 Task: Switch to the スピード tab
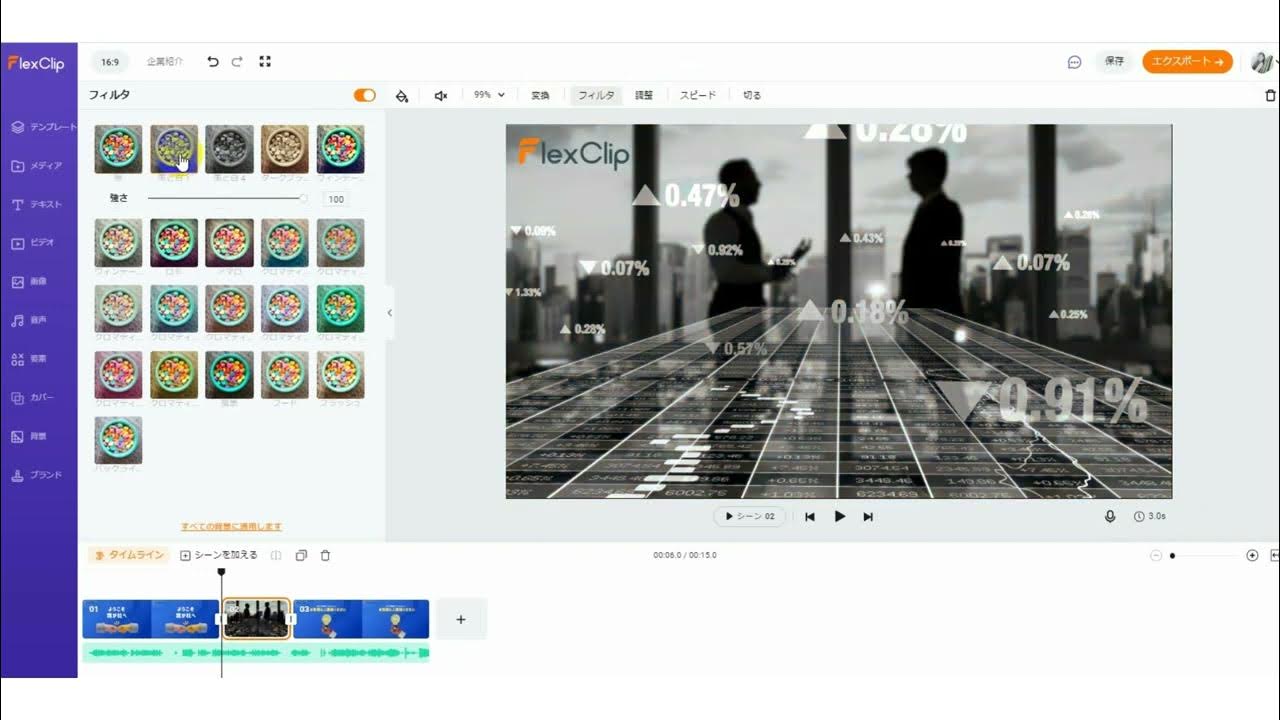click(x=698, y=96)
